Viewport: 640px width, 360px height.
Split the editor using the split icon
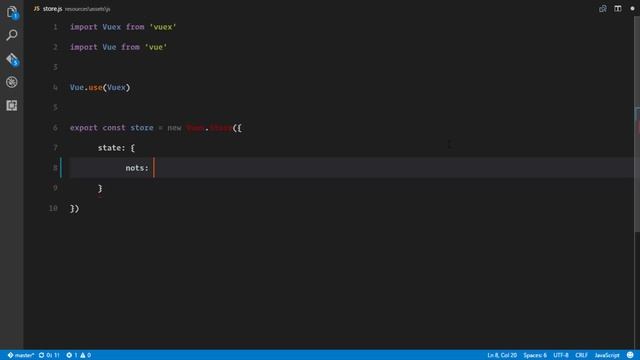coord(618,9)
